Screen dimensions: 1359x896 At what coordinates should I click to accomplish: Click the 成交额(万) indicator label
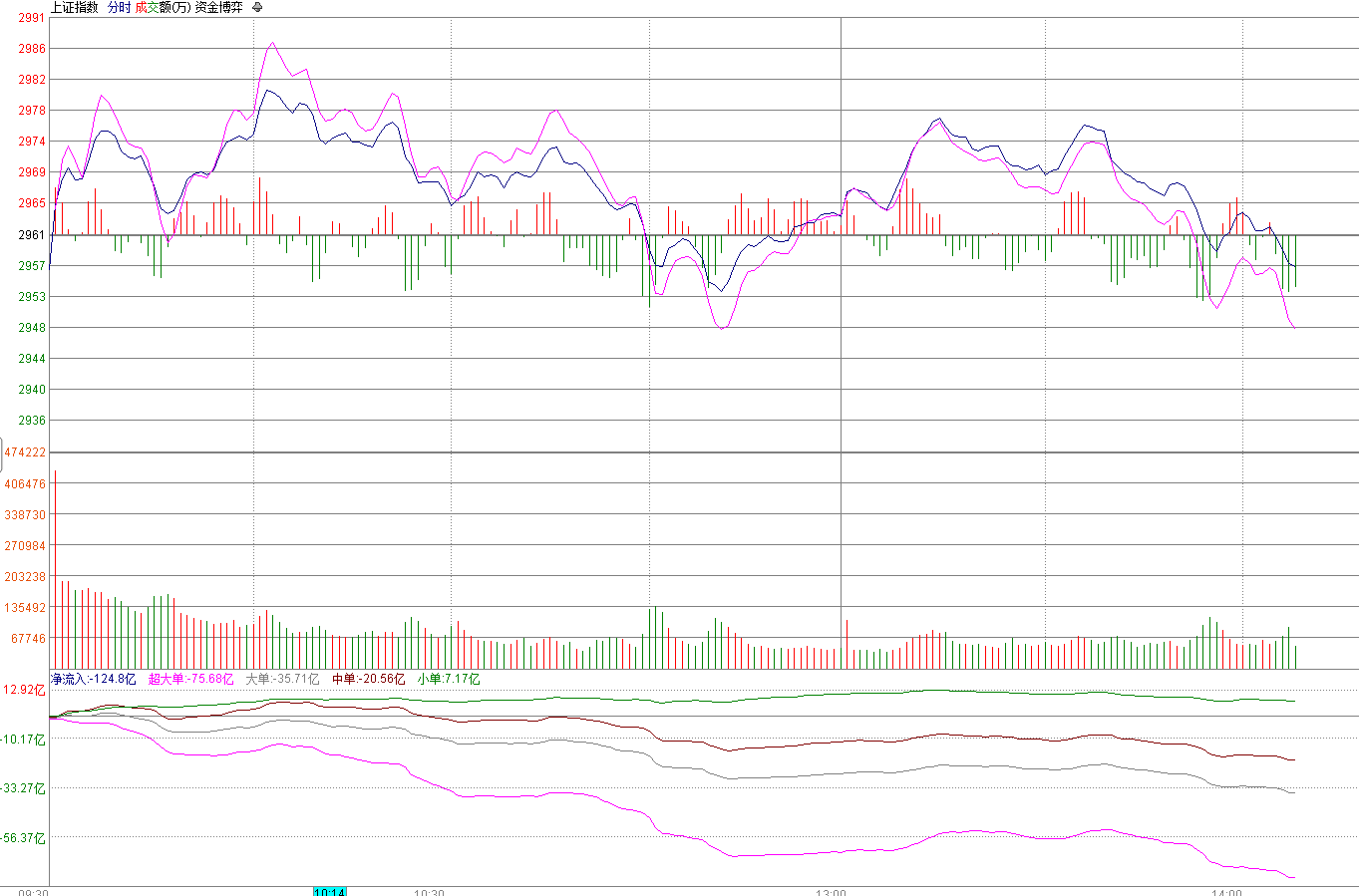pyautogui.click(x=163, y=7)
